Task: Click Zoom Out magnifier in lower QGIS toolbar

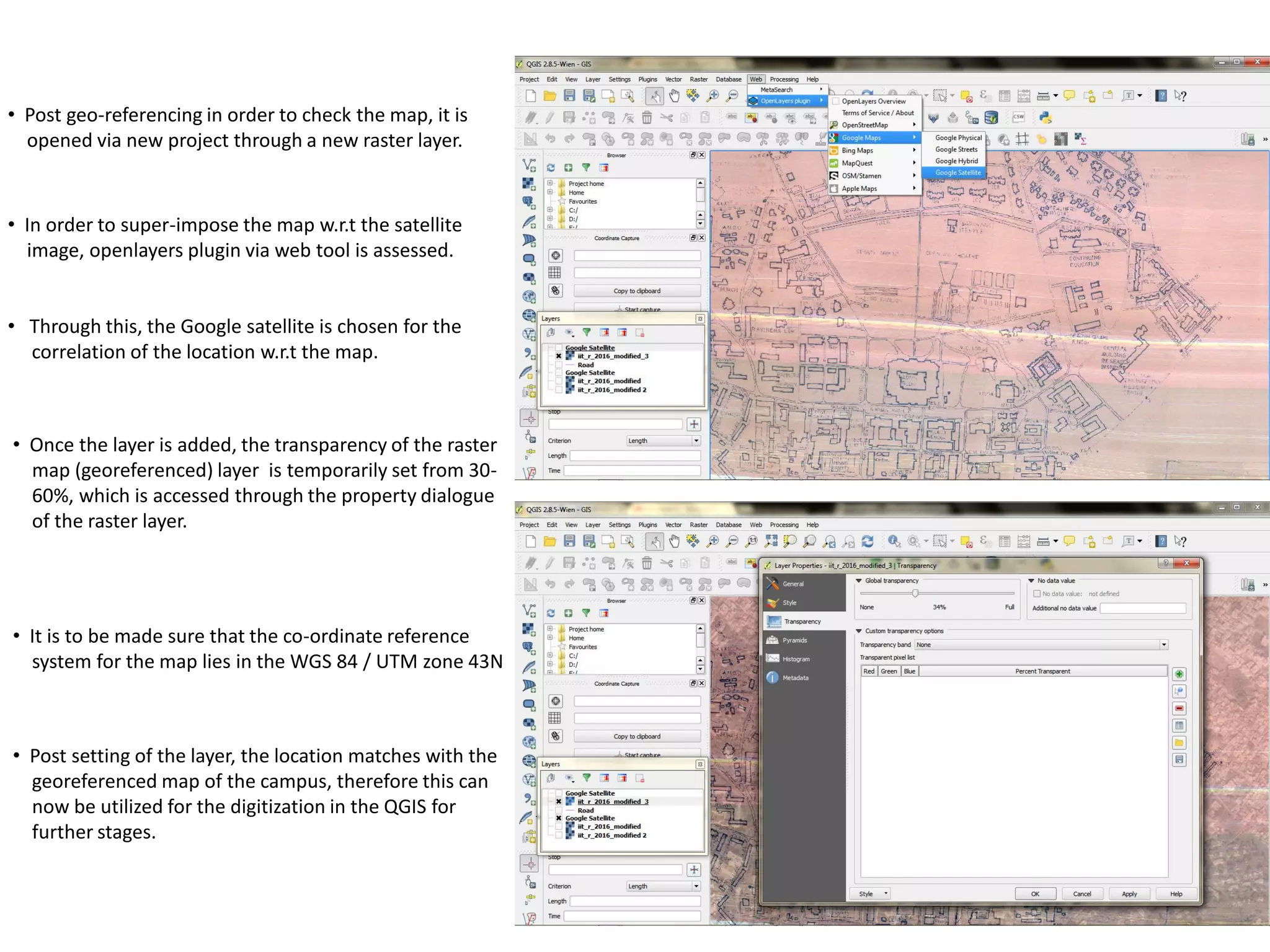Action: click(x=732, y=541)
